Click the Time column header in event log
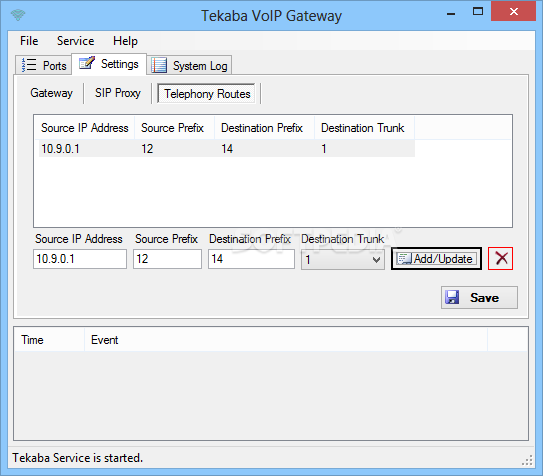Image resolution: width=543 pixels, height=476 pixels. coord(50,340)
